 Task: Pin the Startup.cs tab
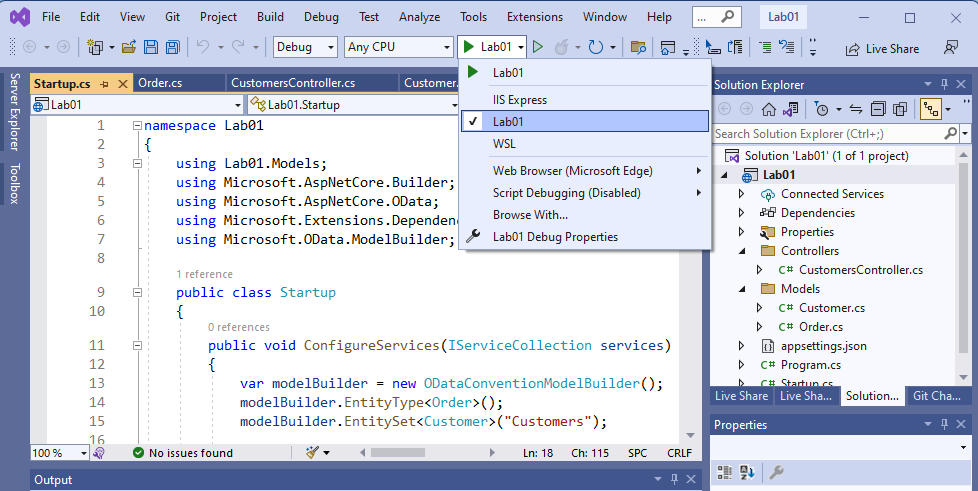pyautogui.click(x=105, y=84)
